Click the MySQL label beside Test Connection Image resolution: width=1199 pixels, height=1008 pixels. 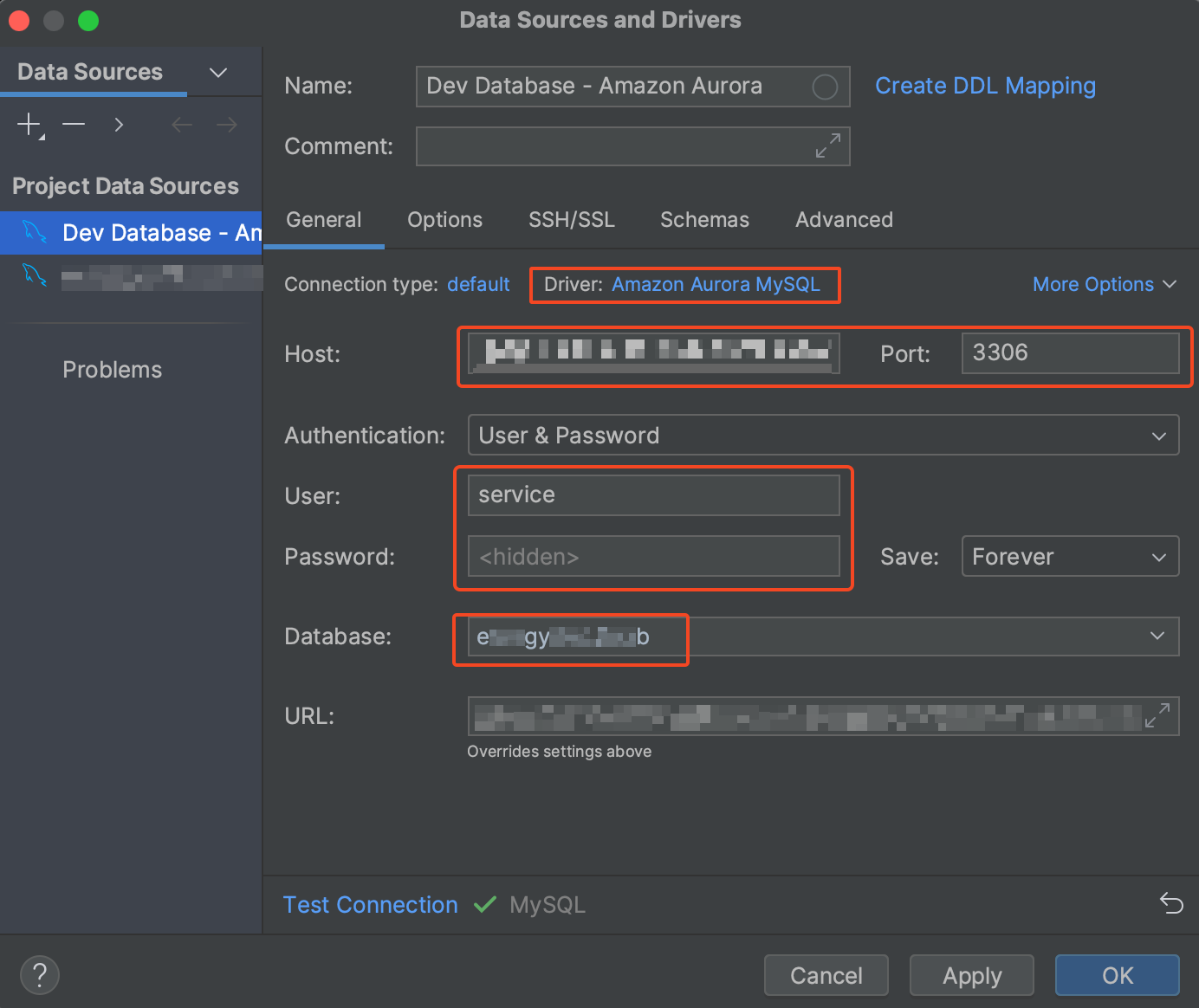tap(548, 904)
